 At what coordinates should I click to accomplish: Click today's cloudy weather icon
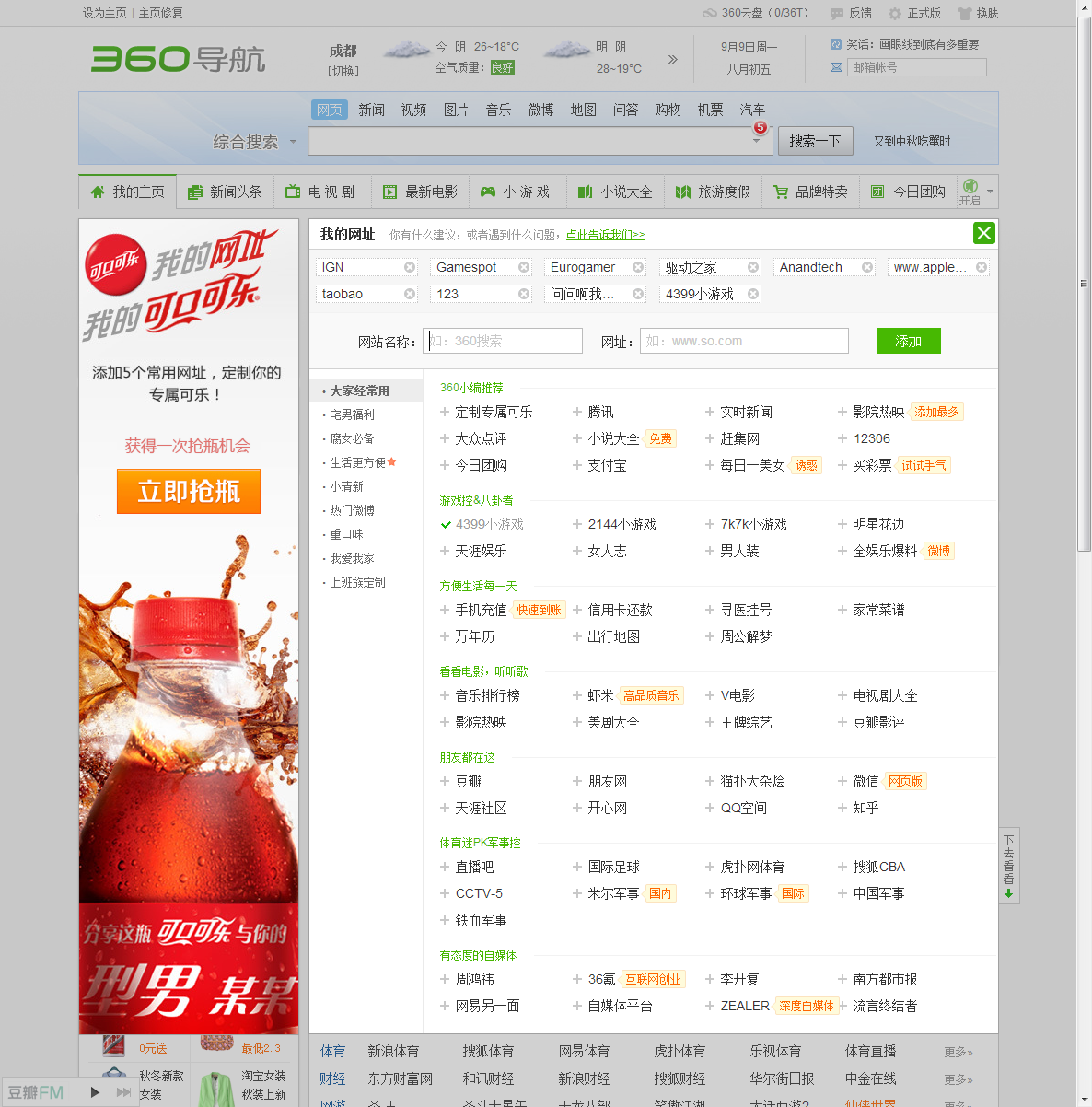click(x=406, y=50)
